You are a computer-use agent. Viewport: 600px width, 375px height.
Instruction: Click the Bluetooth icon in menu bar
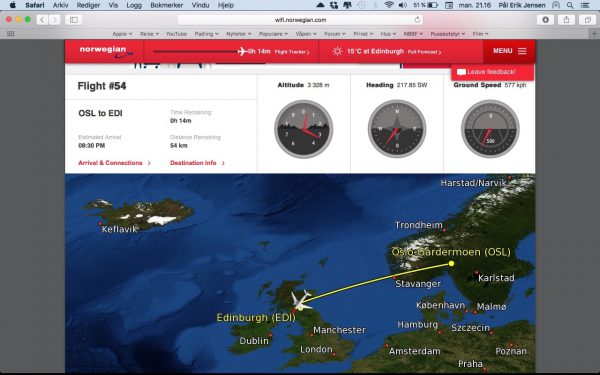[375, 5]
